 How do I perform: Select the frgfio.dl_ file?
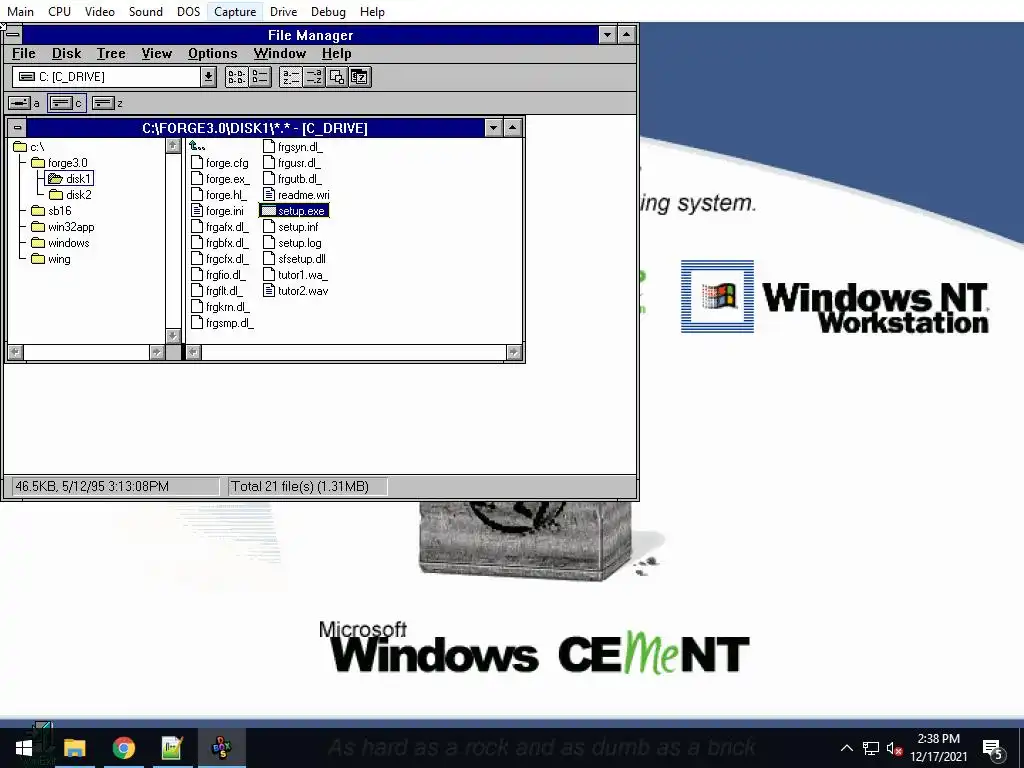[219, 275]
